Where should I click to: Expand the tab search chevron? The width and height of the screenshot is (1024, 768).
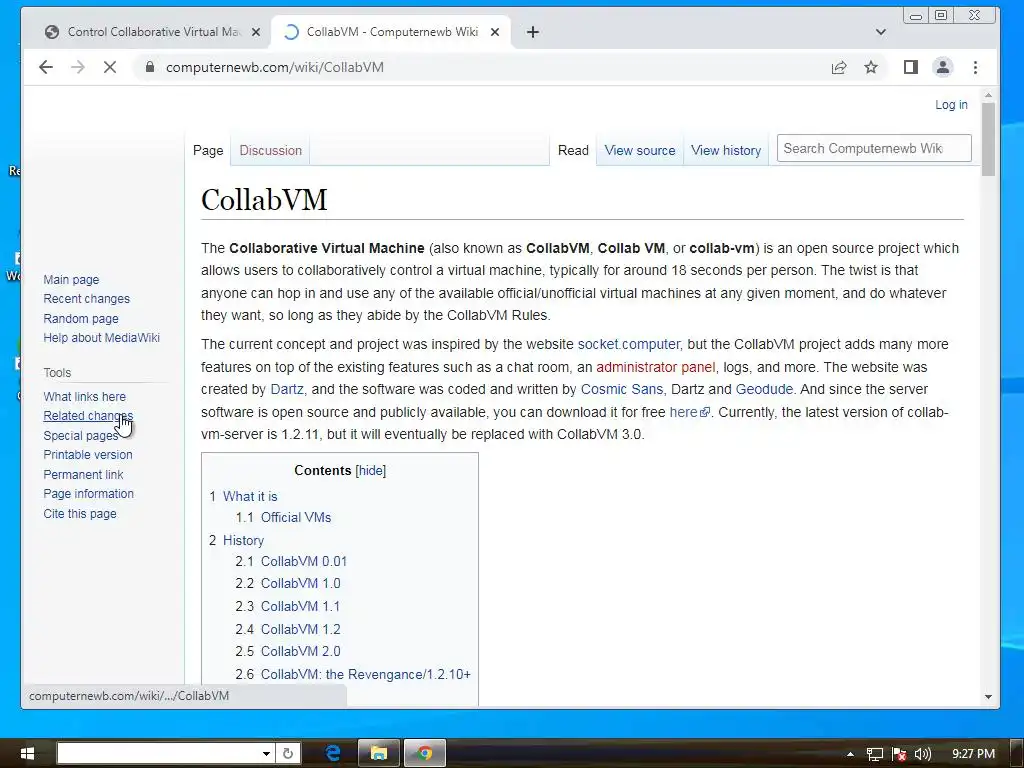(880, 32)
